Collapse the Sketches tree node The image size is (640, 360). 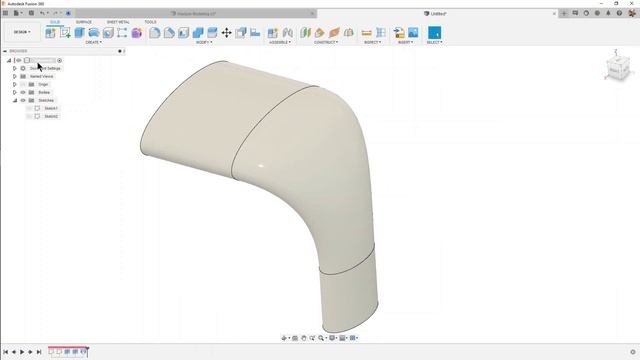(x=15, y=100)
